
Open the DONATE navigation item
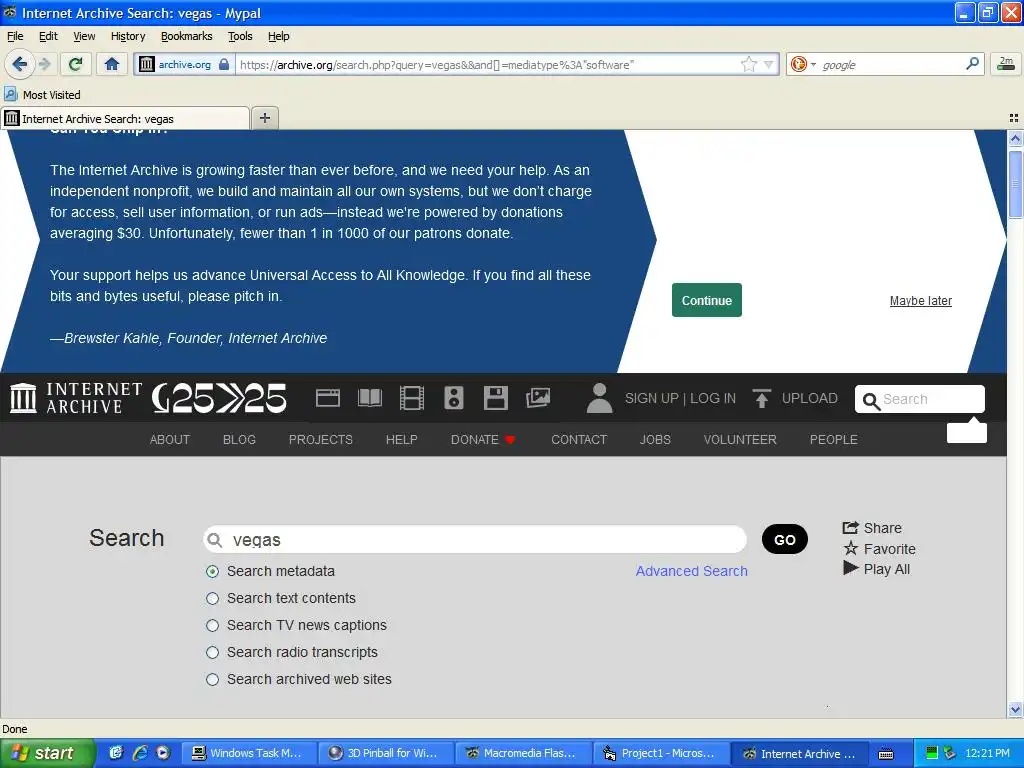pyautogui.click(x=483, y=440)
